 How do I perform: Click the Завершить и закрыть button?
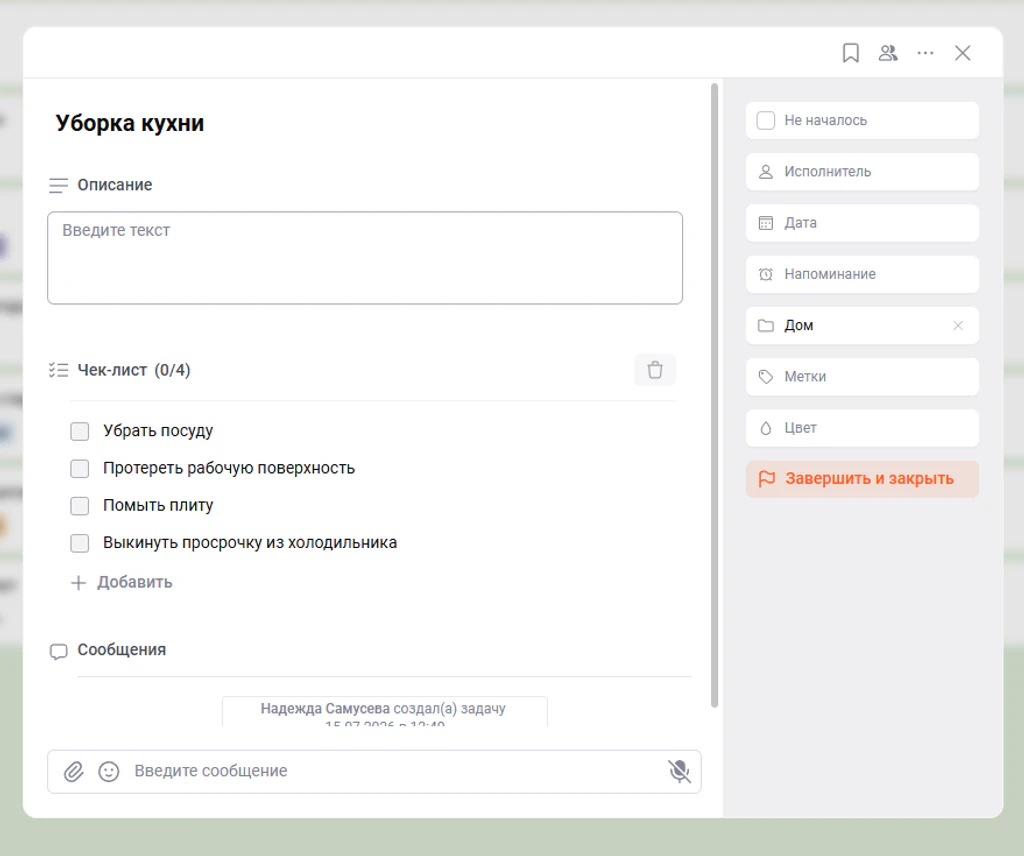(x=862, y=479)
